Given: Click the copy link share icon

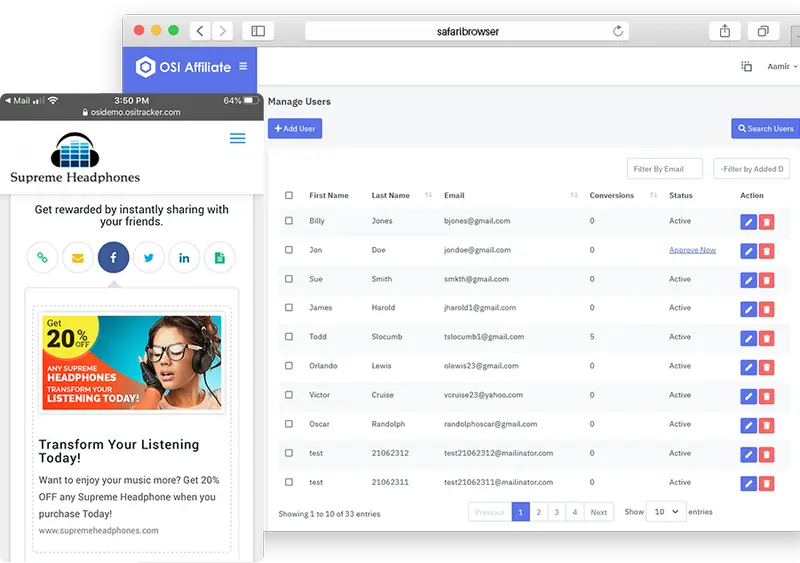Looking at the screenshot, I should pyautogui.click(x=42, y=258).
